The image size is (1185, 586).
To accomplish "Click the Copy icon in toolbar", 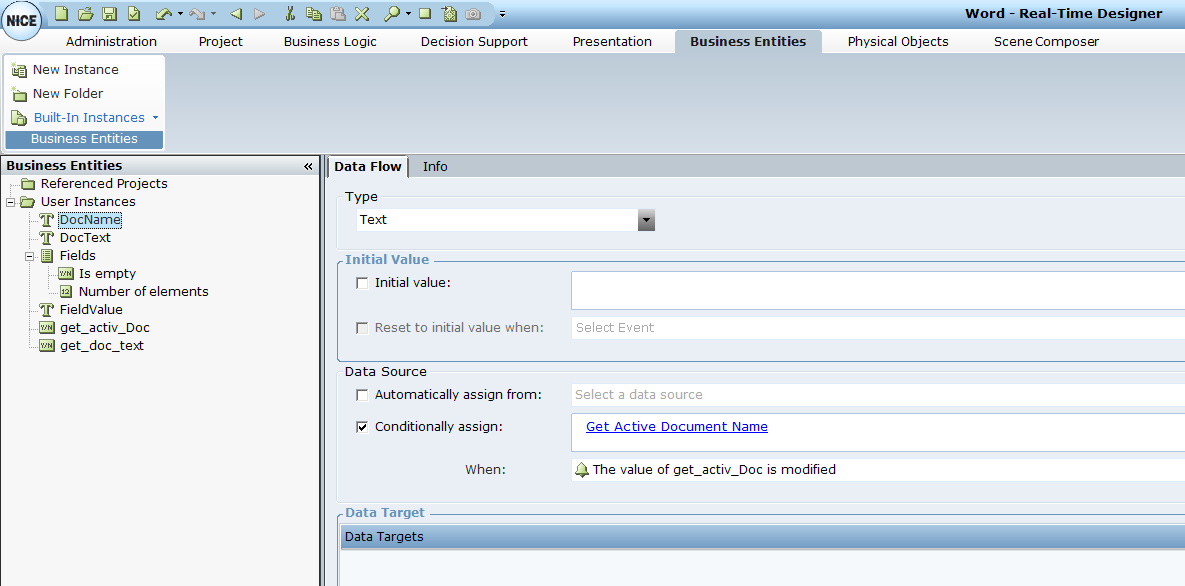I will [314, 13].
